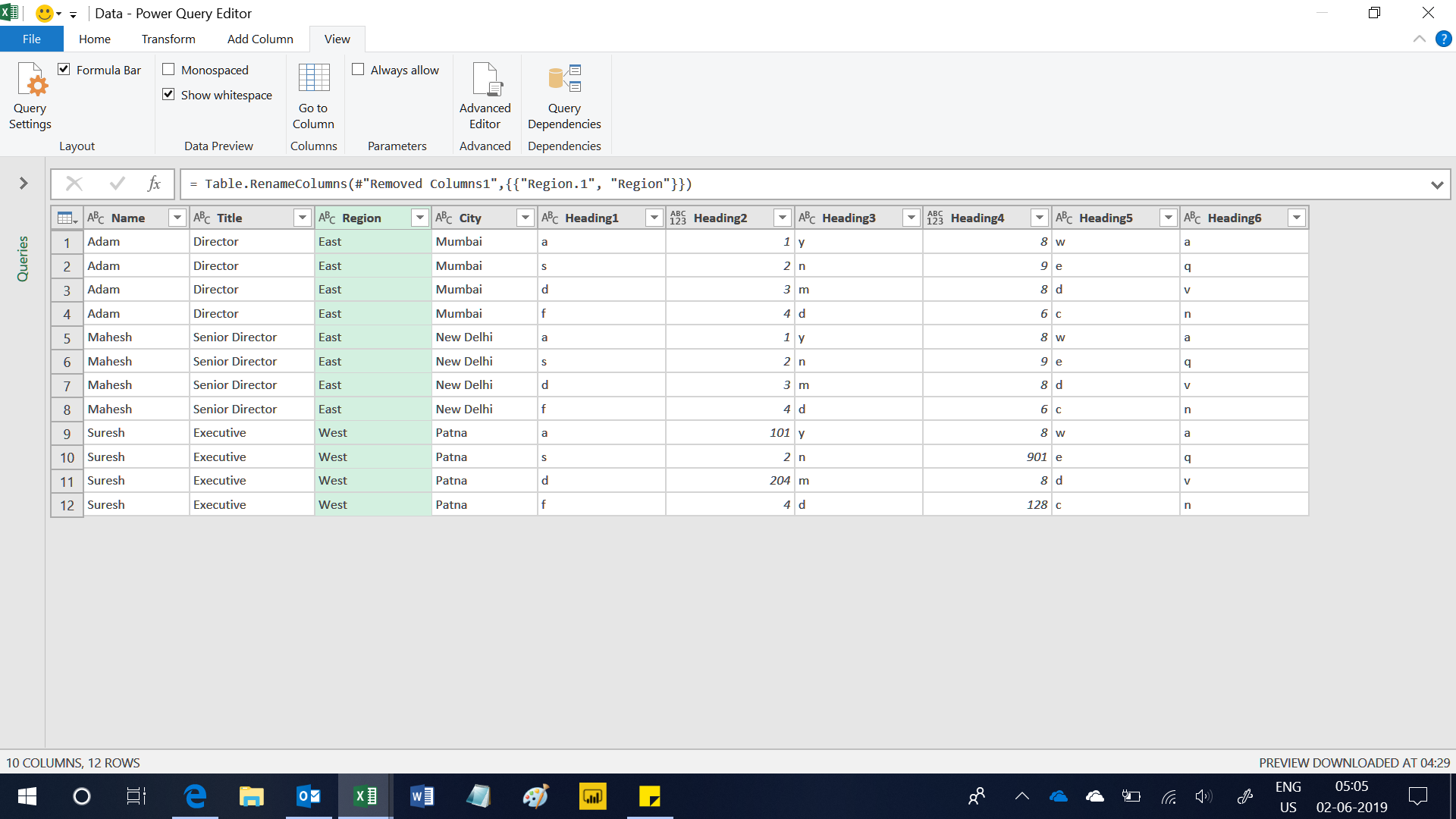Enable the Always allow checkbox
This screenshot has height=819, width=1456.
tap(358, 70)
